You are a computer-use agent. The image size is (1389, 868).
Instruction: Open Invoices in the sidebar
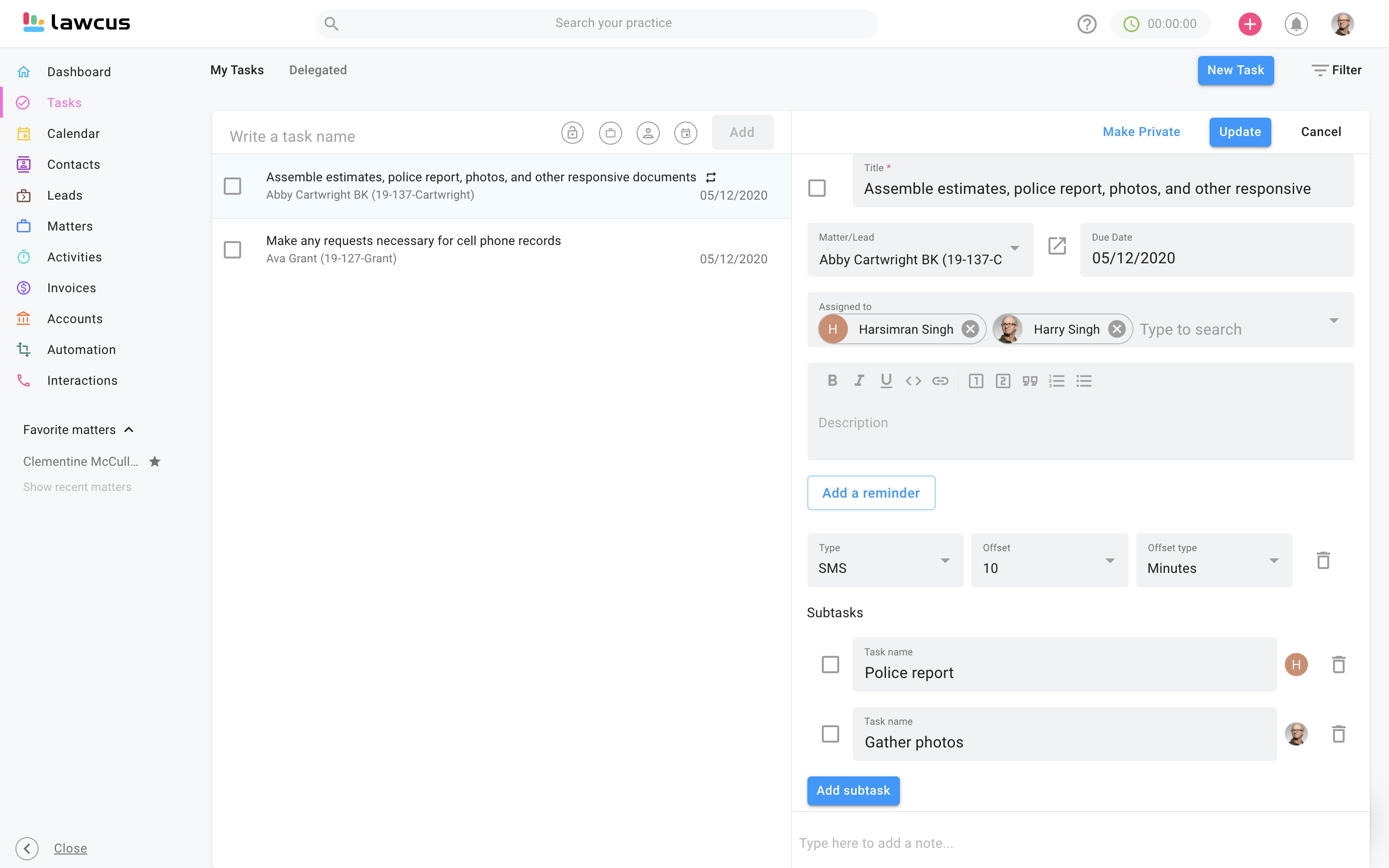(71, 287)
